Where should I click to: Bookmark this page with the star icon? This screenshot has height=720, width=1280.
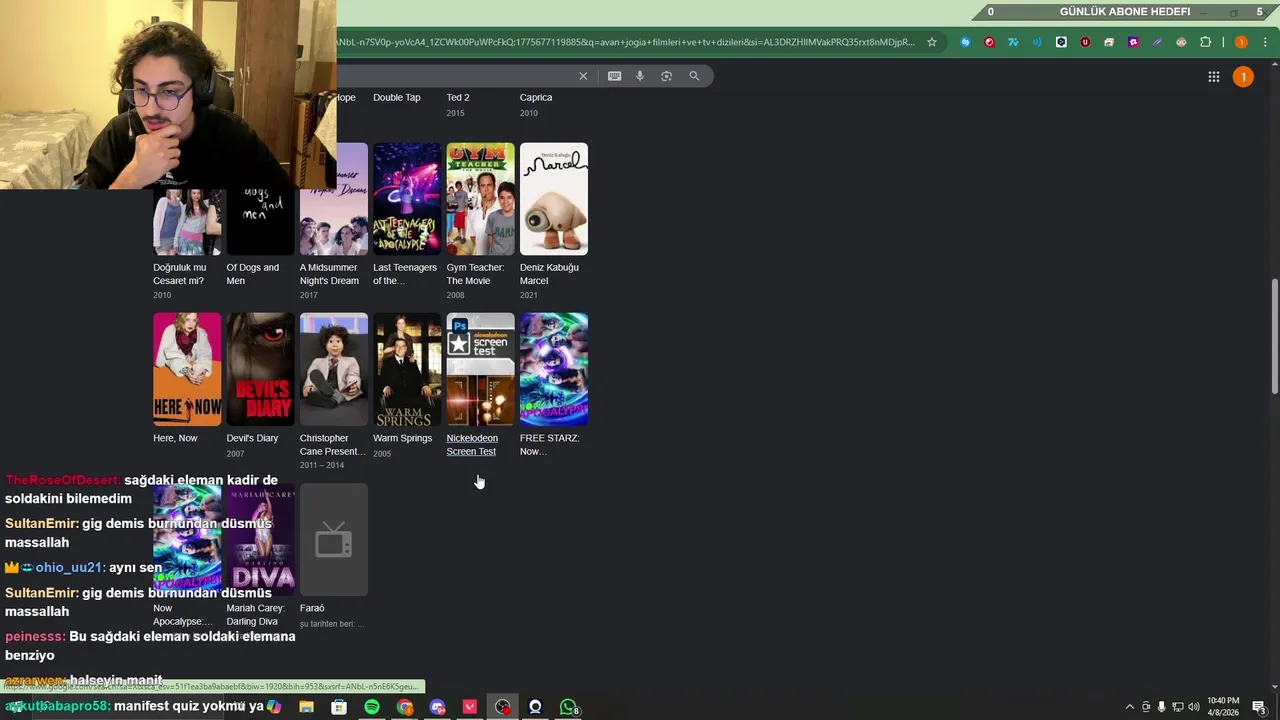click(x=932, y=42)
